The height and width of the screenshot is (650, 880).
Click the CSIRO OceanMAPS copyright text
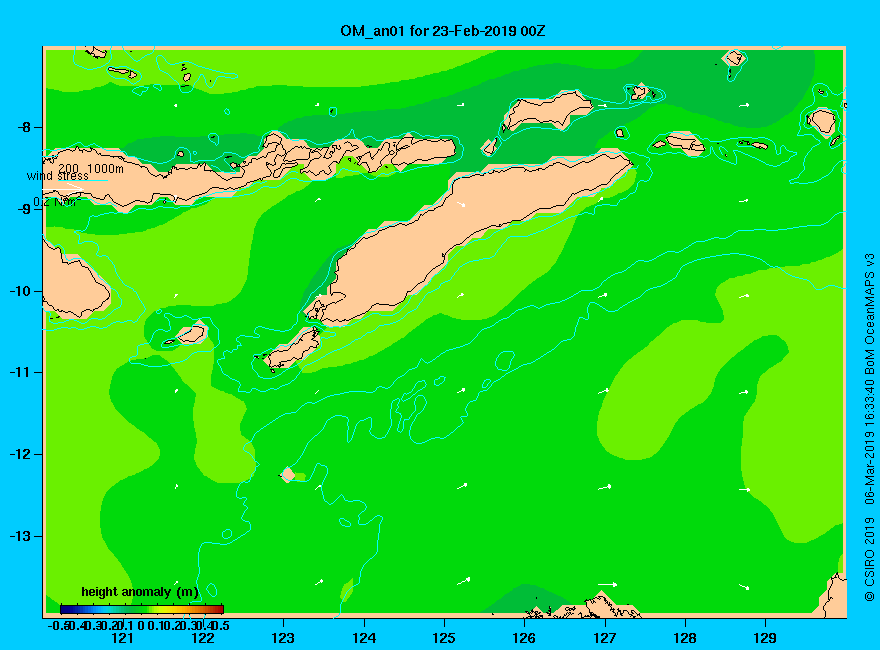869,428
